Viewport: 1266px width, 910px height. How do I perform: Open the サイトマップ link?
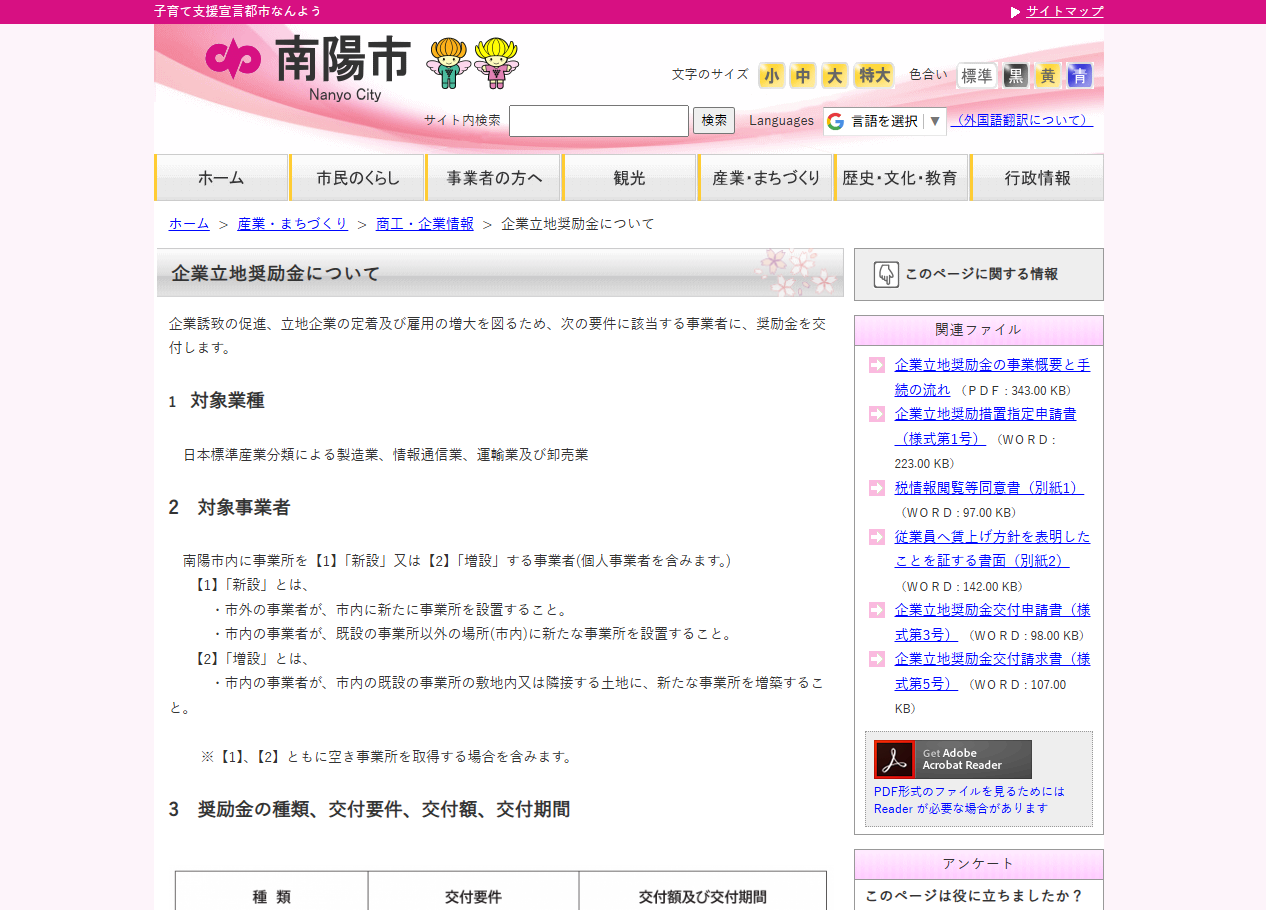coord(1065,11)
